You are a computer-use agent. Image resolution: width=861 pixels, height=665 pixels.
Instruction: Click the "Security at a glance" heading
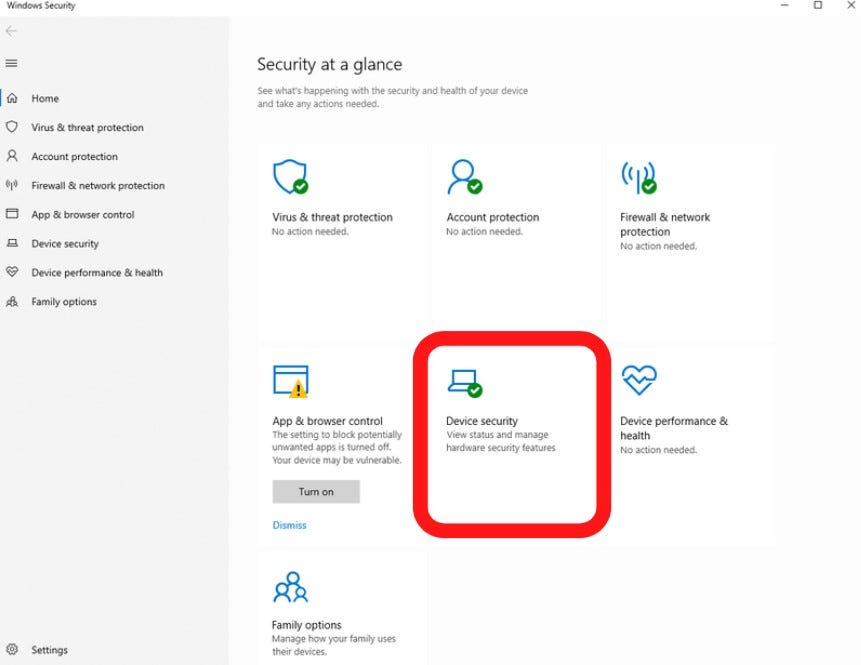(x=329, y=65)
